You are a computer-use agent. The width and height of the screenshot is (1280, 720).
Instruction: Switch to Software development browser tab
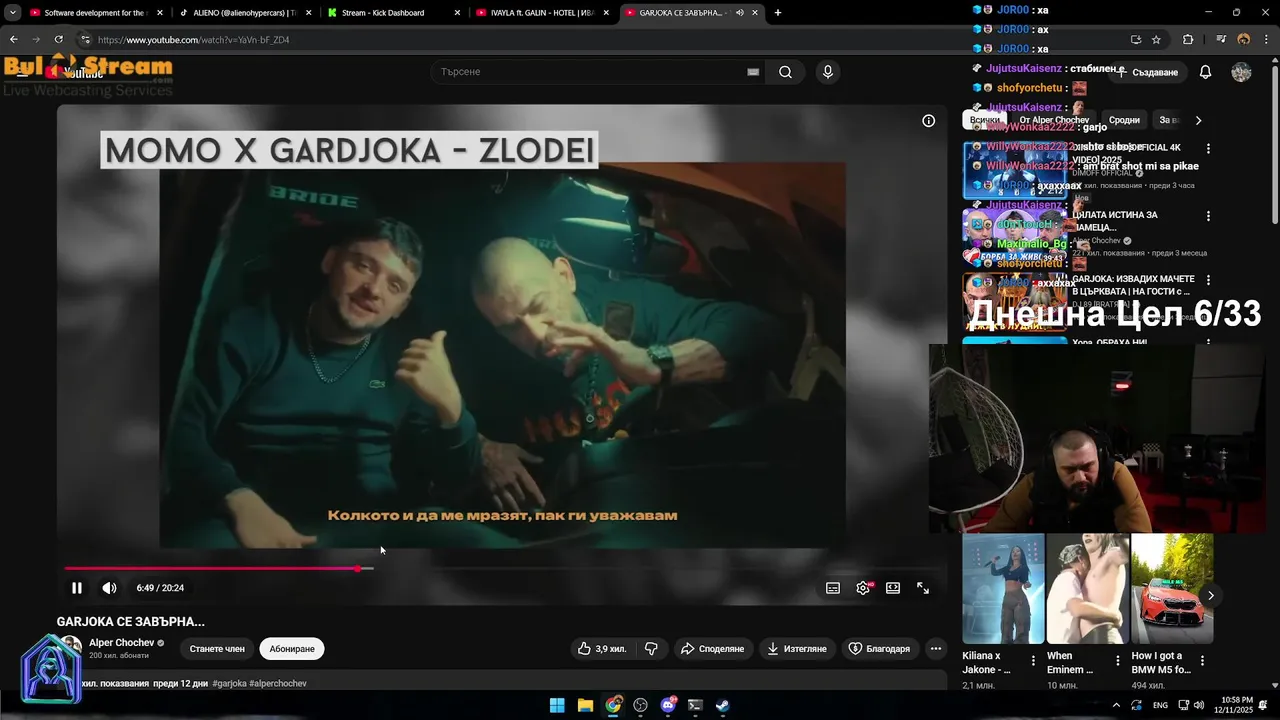pyautogui.click(x=96, y=13)
